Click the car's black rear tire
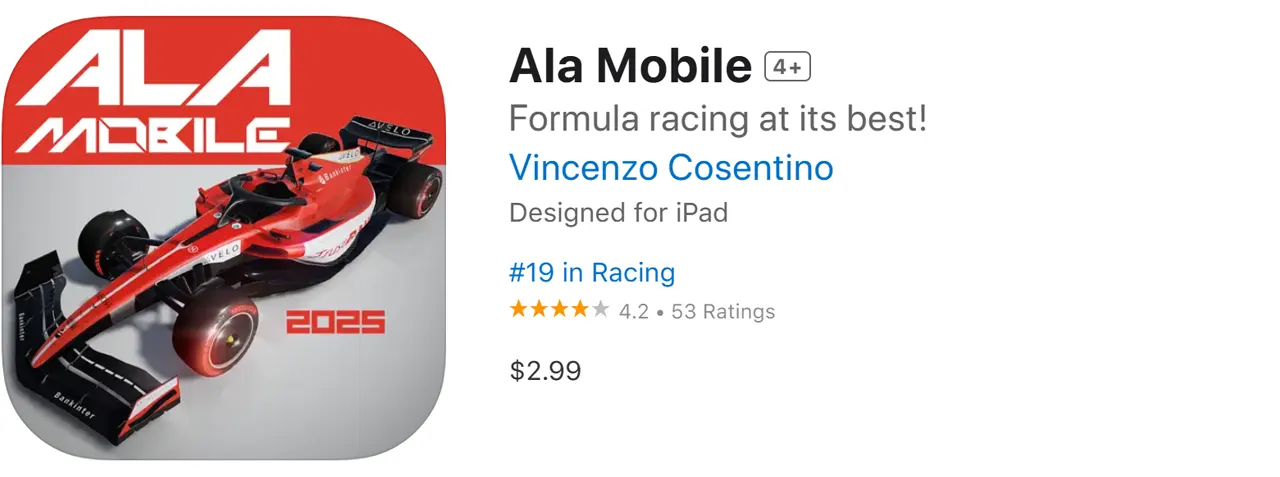Screen dimensions: 1280x477 [x=416, y=190]
